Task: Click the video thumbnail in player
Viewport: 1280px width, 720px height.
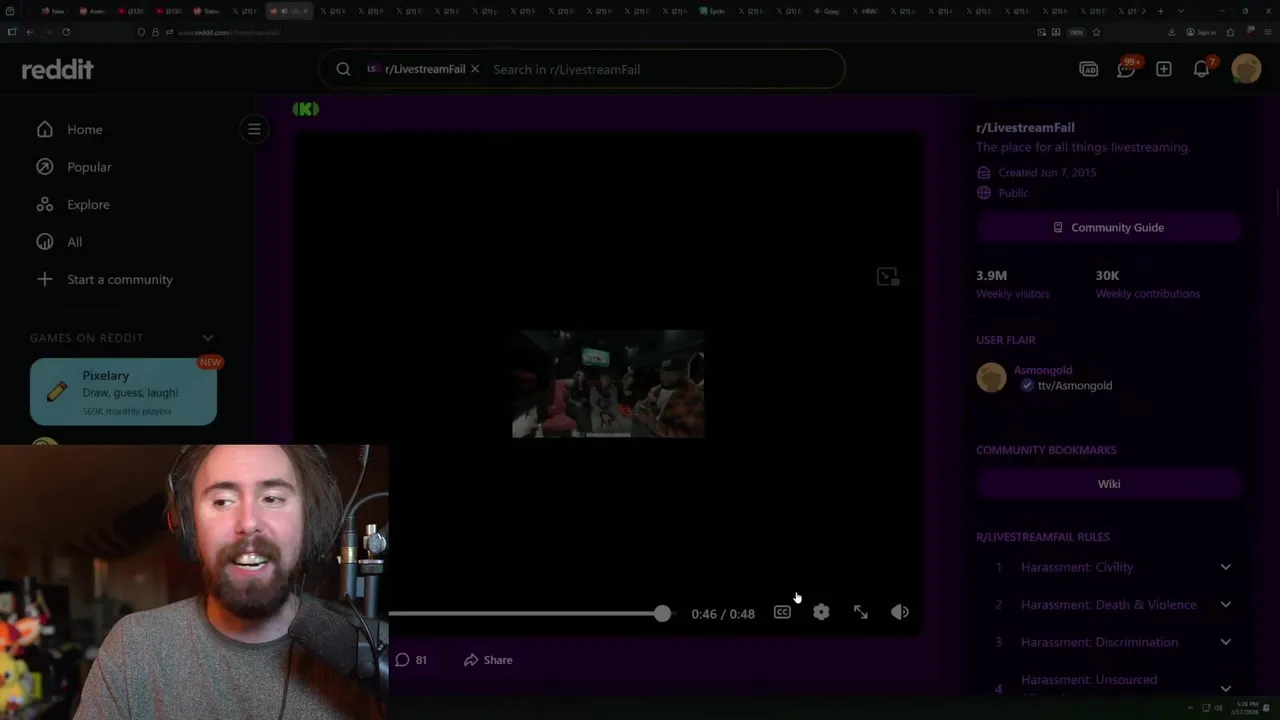Action: 608,384
